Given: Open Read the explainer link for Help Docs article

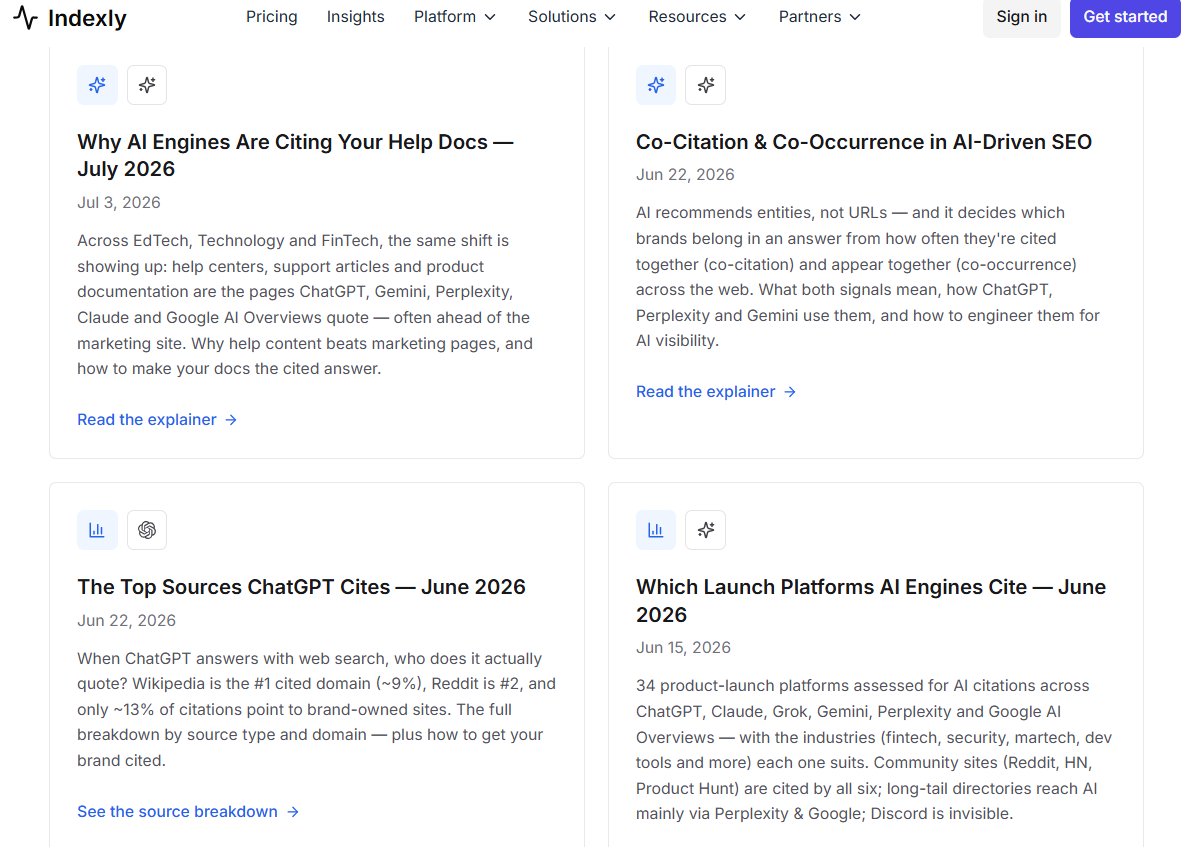Looking at the screenshot, I should point(157,420).
